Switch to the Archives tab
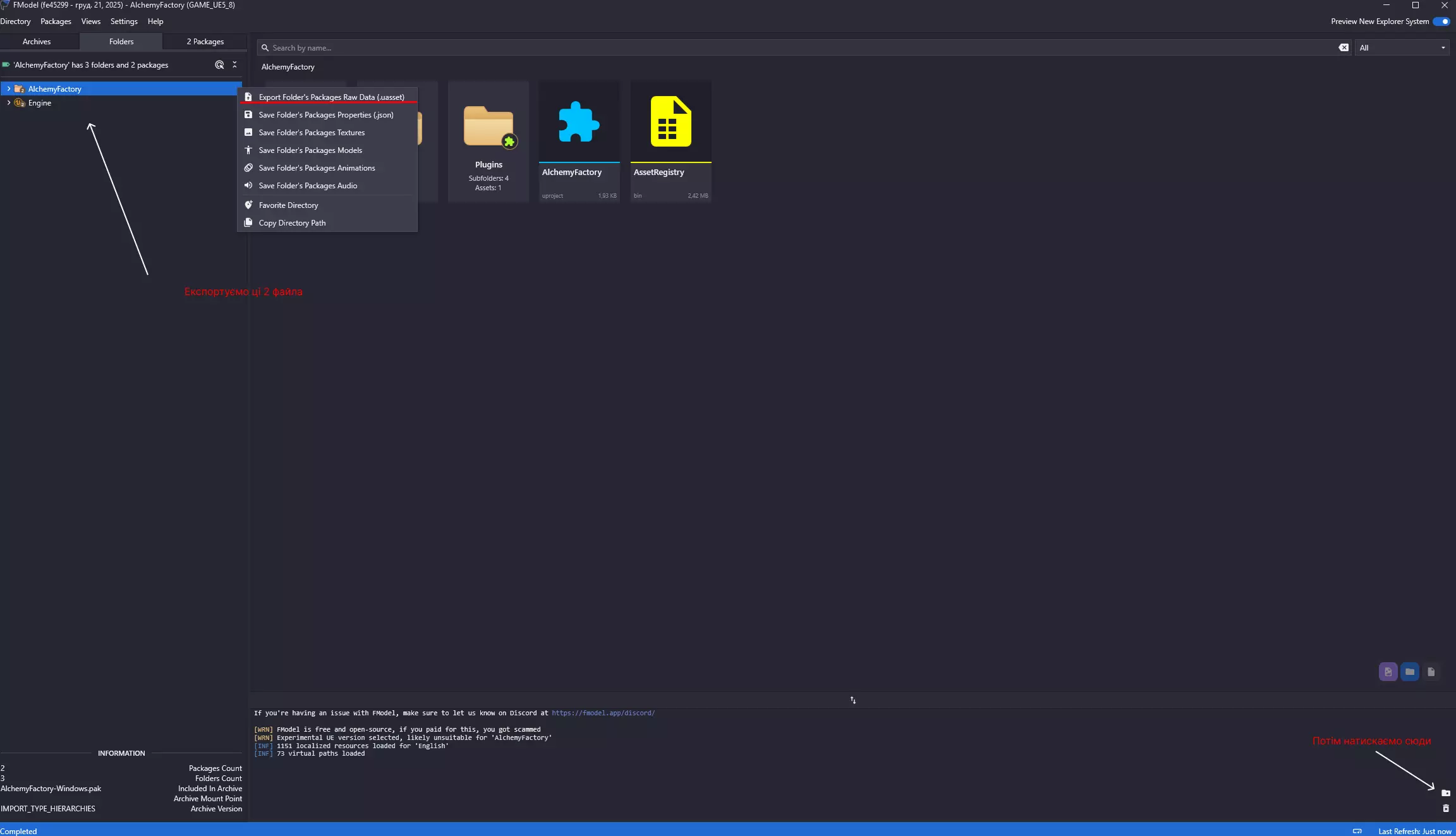 click(x=37, y=42)
